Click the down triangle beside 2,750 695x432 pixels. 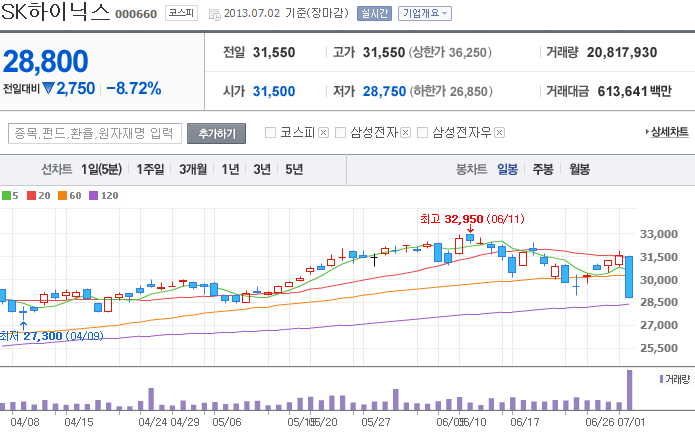click(x=49, y=88)
